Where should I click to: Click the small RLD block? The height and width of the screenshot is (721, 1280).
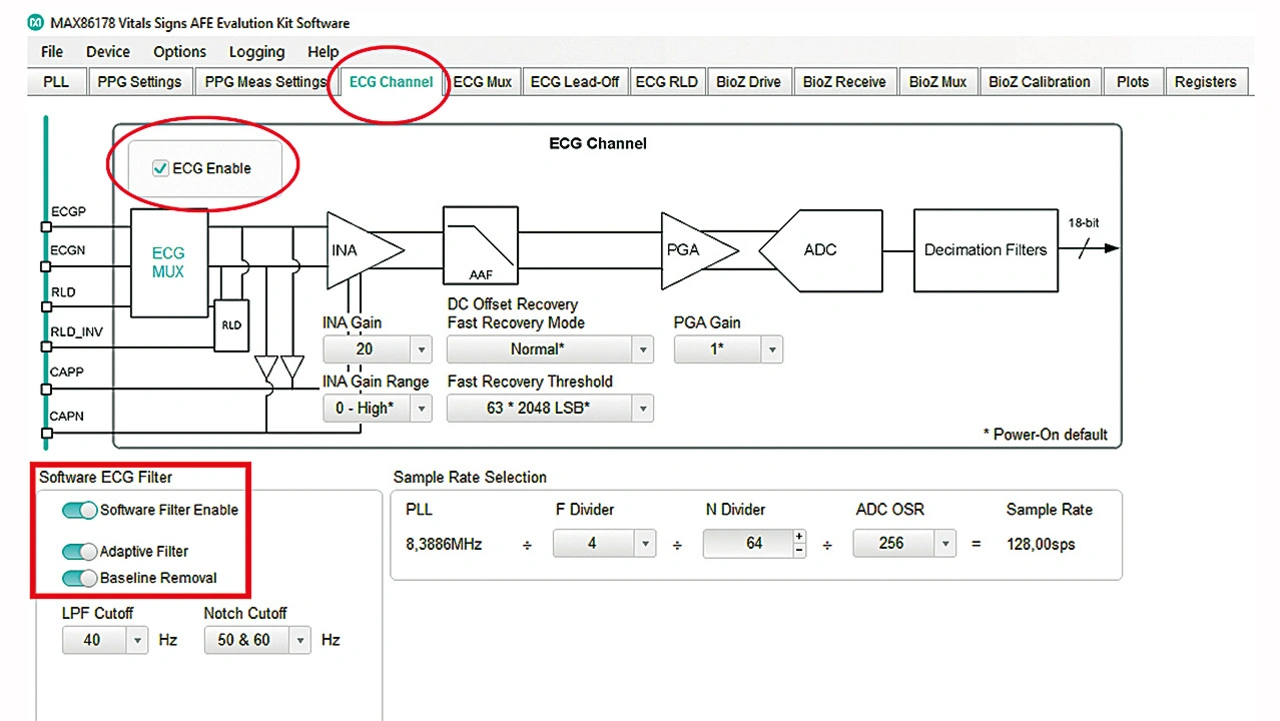231,325
